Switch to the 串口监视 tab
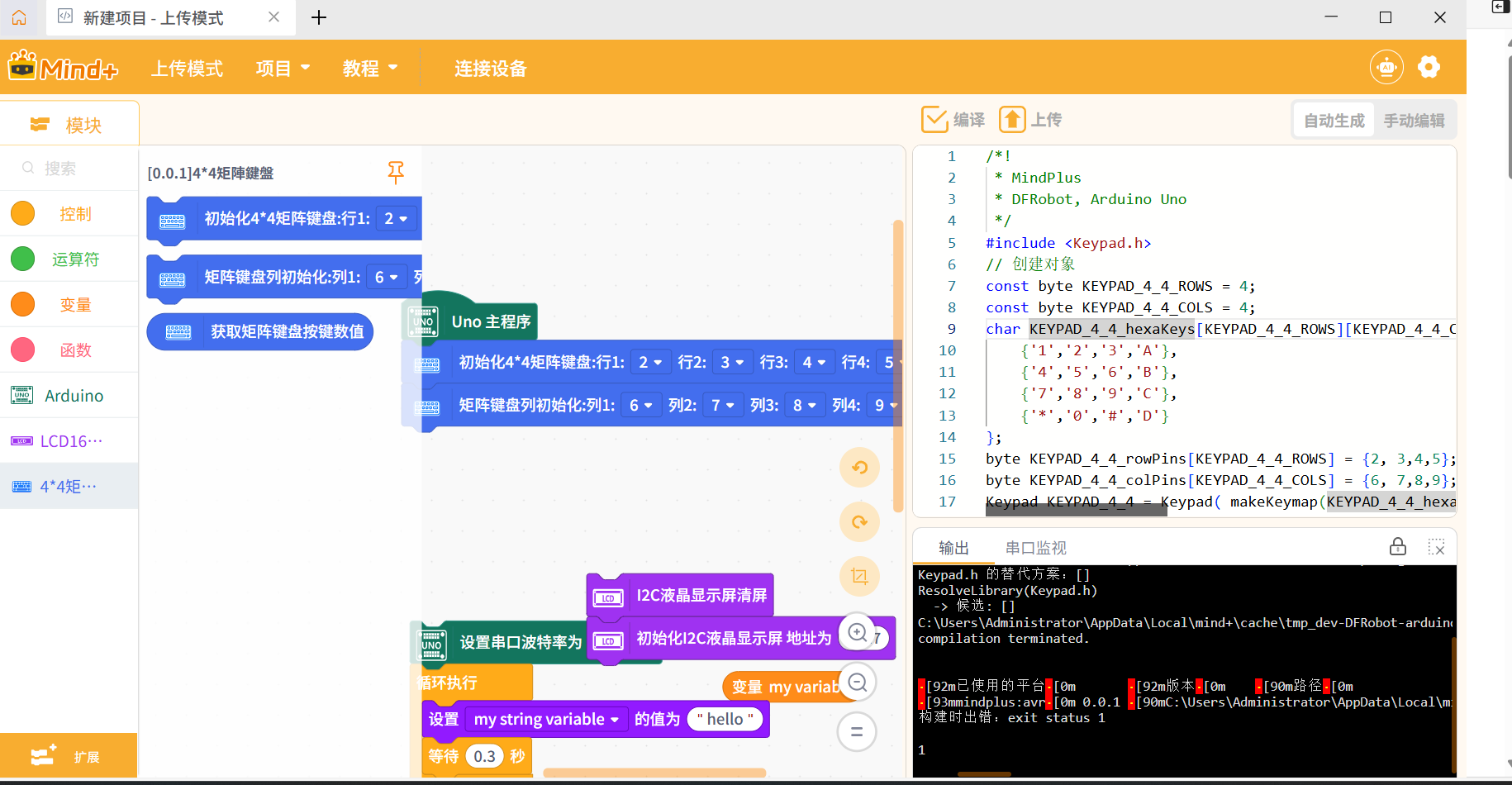The width and height of the screenshot is (1512, 785). [x=1035, y=547]
